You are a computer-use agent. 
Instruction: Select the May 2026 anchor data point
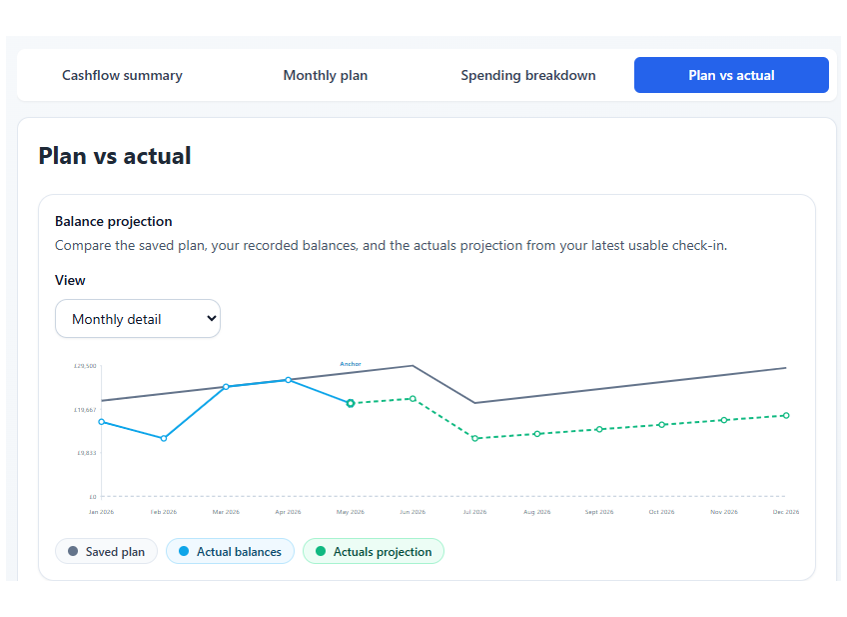pyautogui.click(x=350, y=403)
